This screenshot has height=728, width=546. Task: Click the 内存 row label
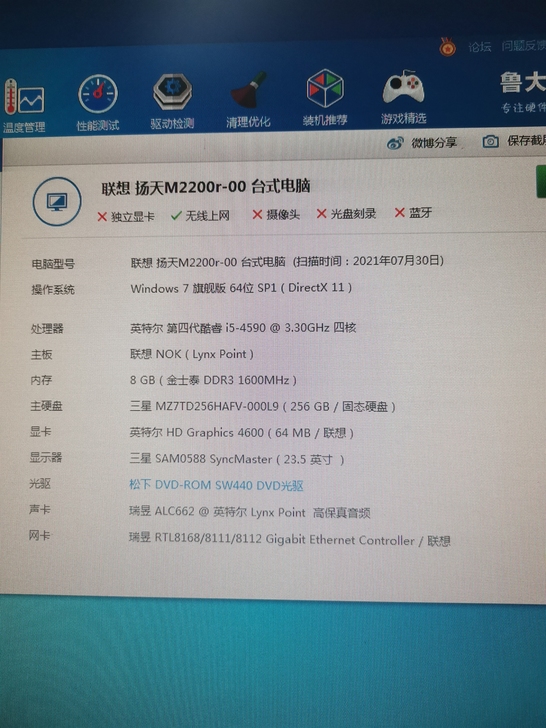point(41,380)
